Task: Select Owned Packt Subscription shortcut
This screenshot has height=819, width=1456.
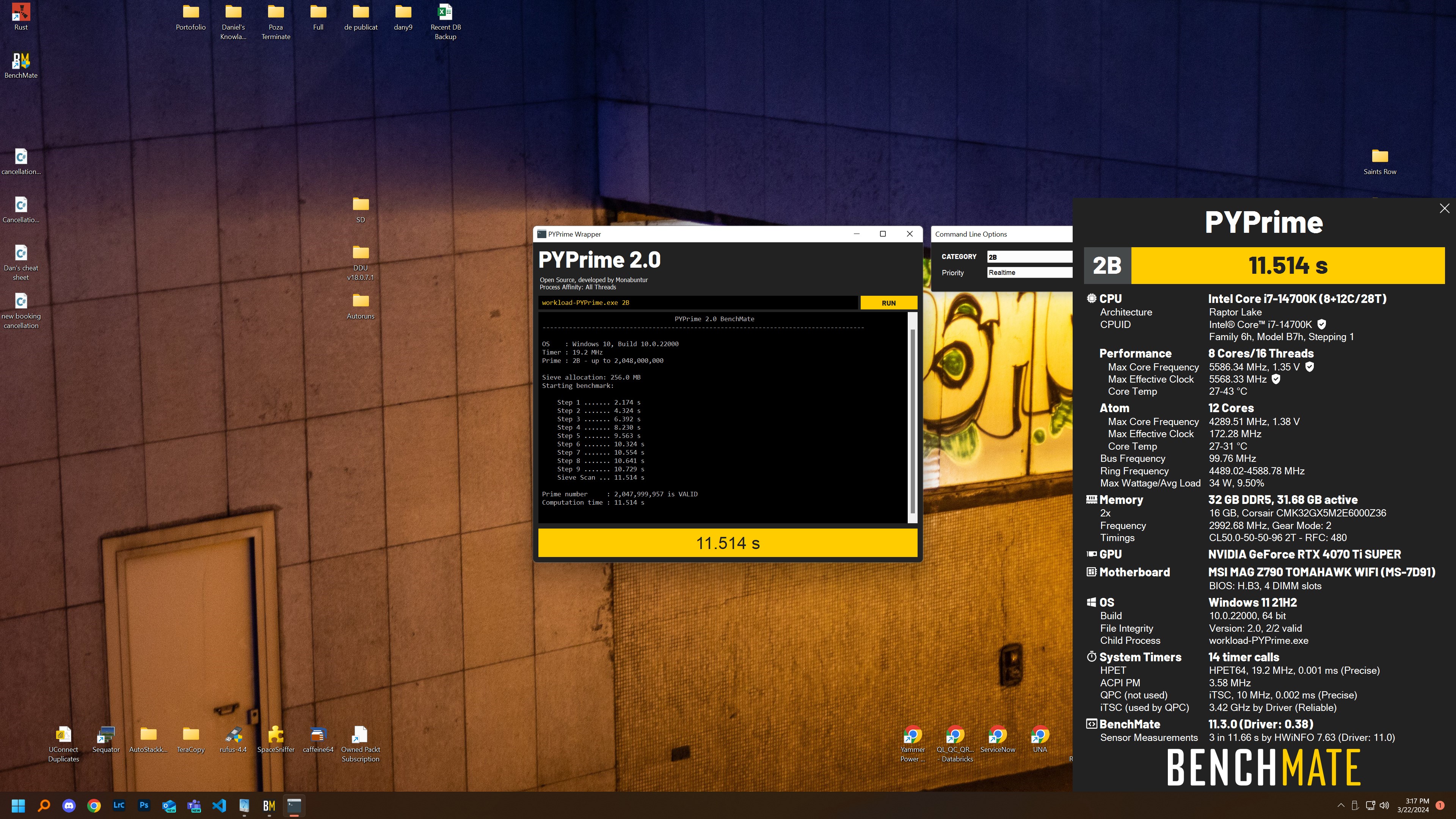Action: coord(361,744)
